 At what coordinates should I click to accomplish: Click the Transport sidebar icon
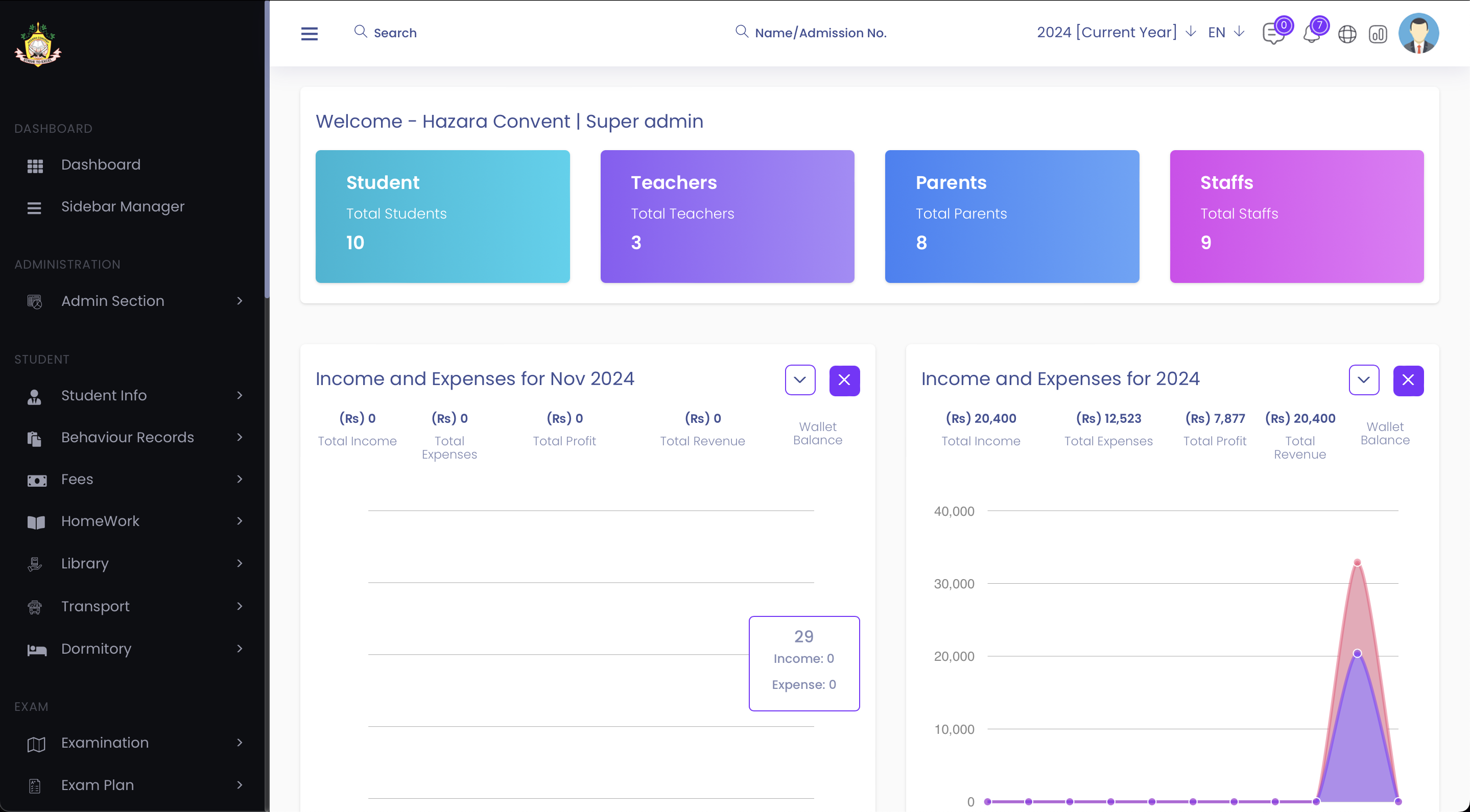click(36, 607)
